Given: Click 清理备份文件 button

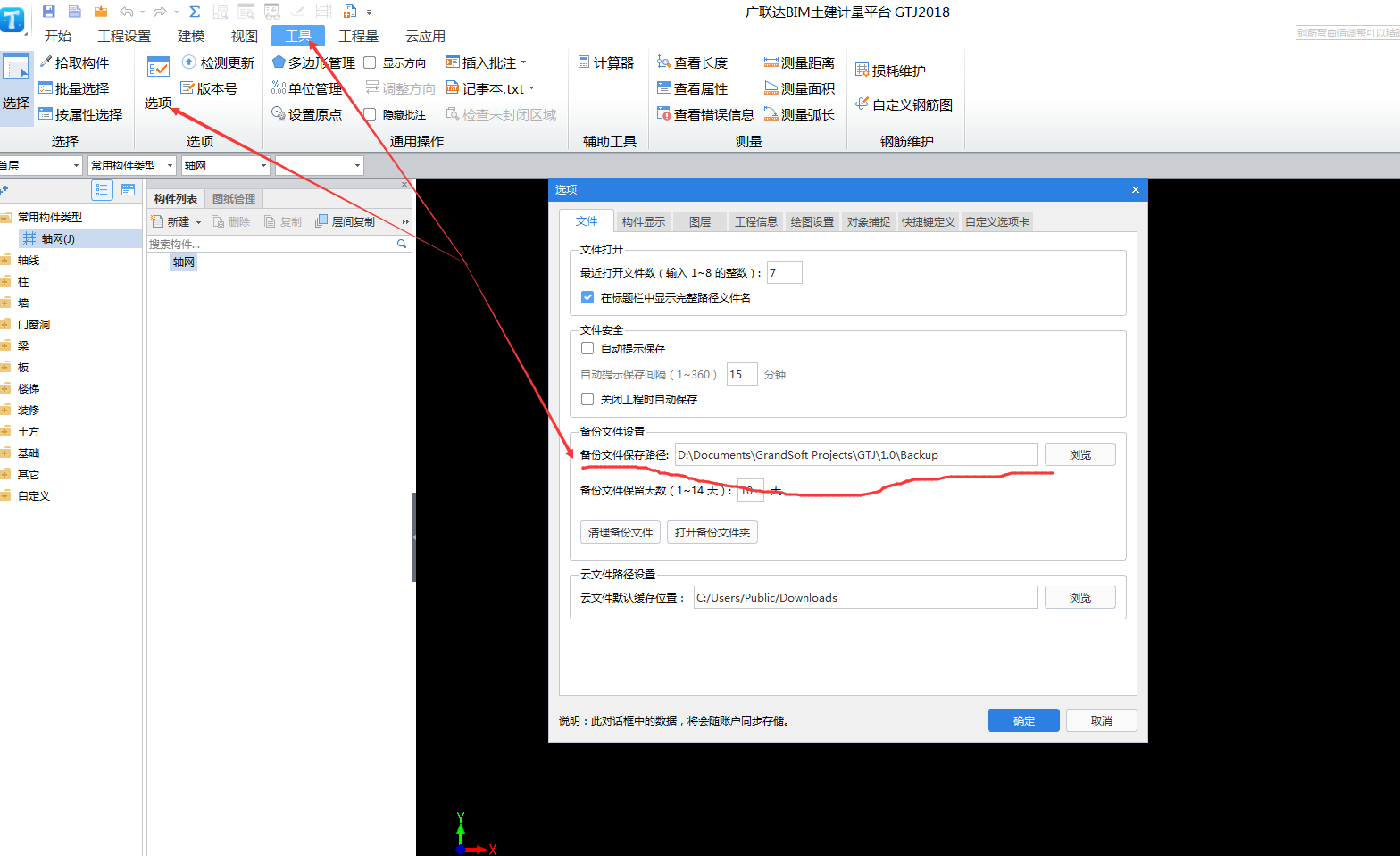Looking at the screenshot, I should (x=621, y=532).
